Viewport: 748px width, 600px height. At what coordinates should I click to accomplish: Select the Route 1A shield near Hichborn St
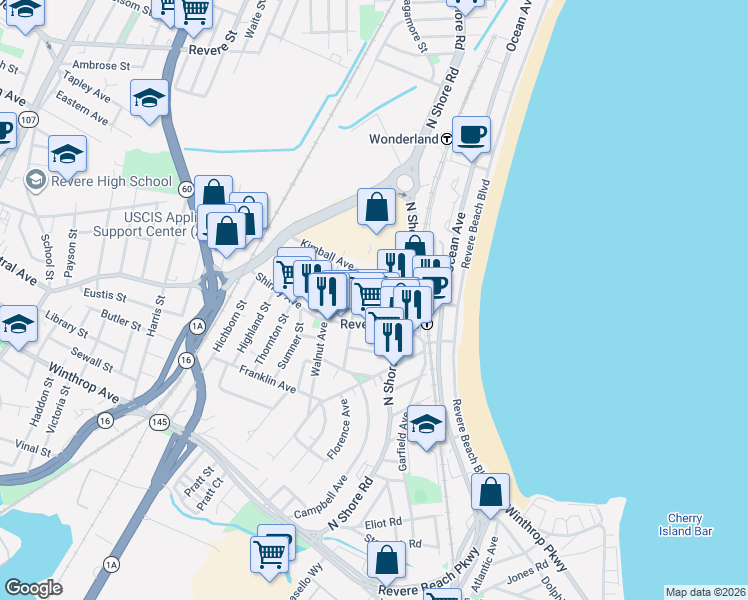pyautogui.click(x=197, y=327)
